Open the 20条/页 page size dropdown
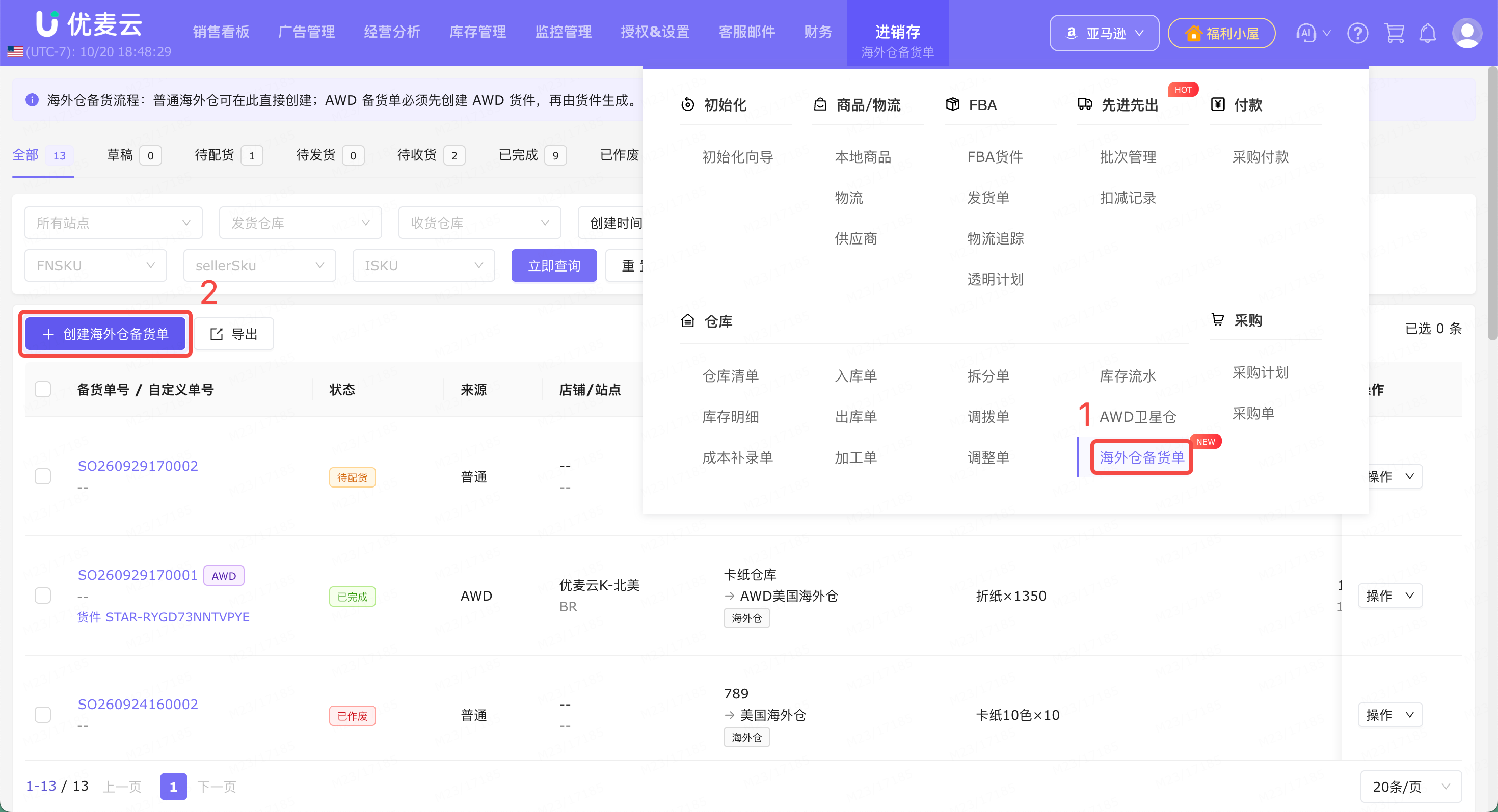This screenshot has width=1498, height=812. tap(1411, 787)
